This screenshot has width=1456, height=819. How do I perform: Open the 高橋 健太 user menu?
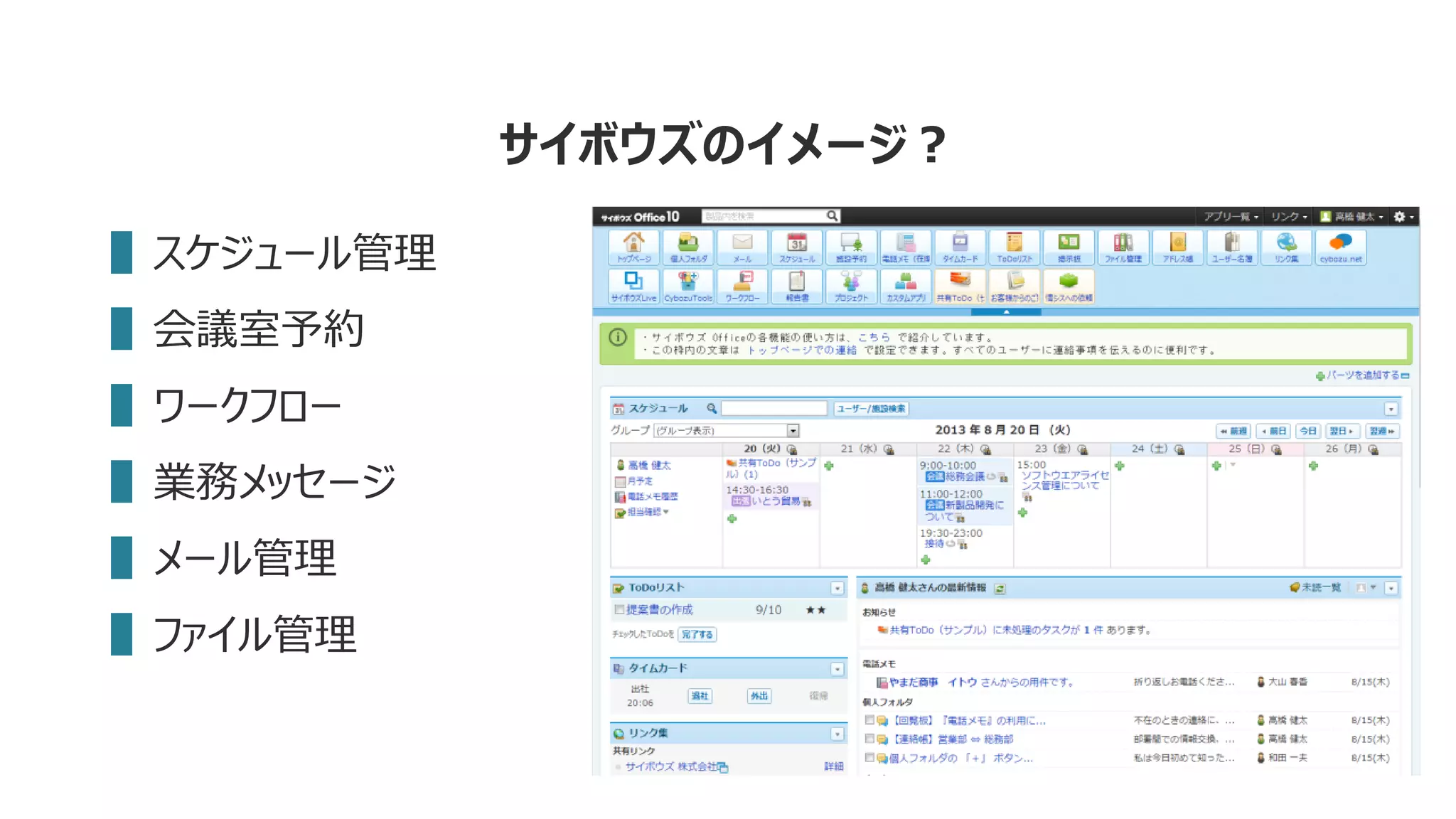1351,217
